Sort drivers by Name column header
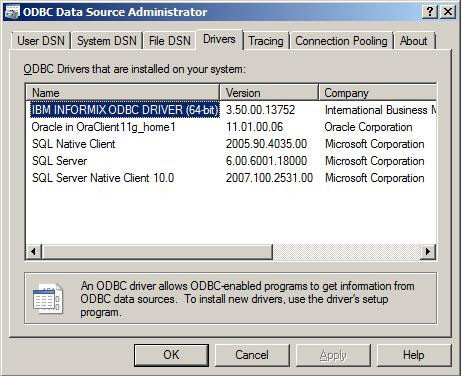This screenshot has height=376, width=462. click(x=123, y=93)
